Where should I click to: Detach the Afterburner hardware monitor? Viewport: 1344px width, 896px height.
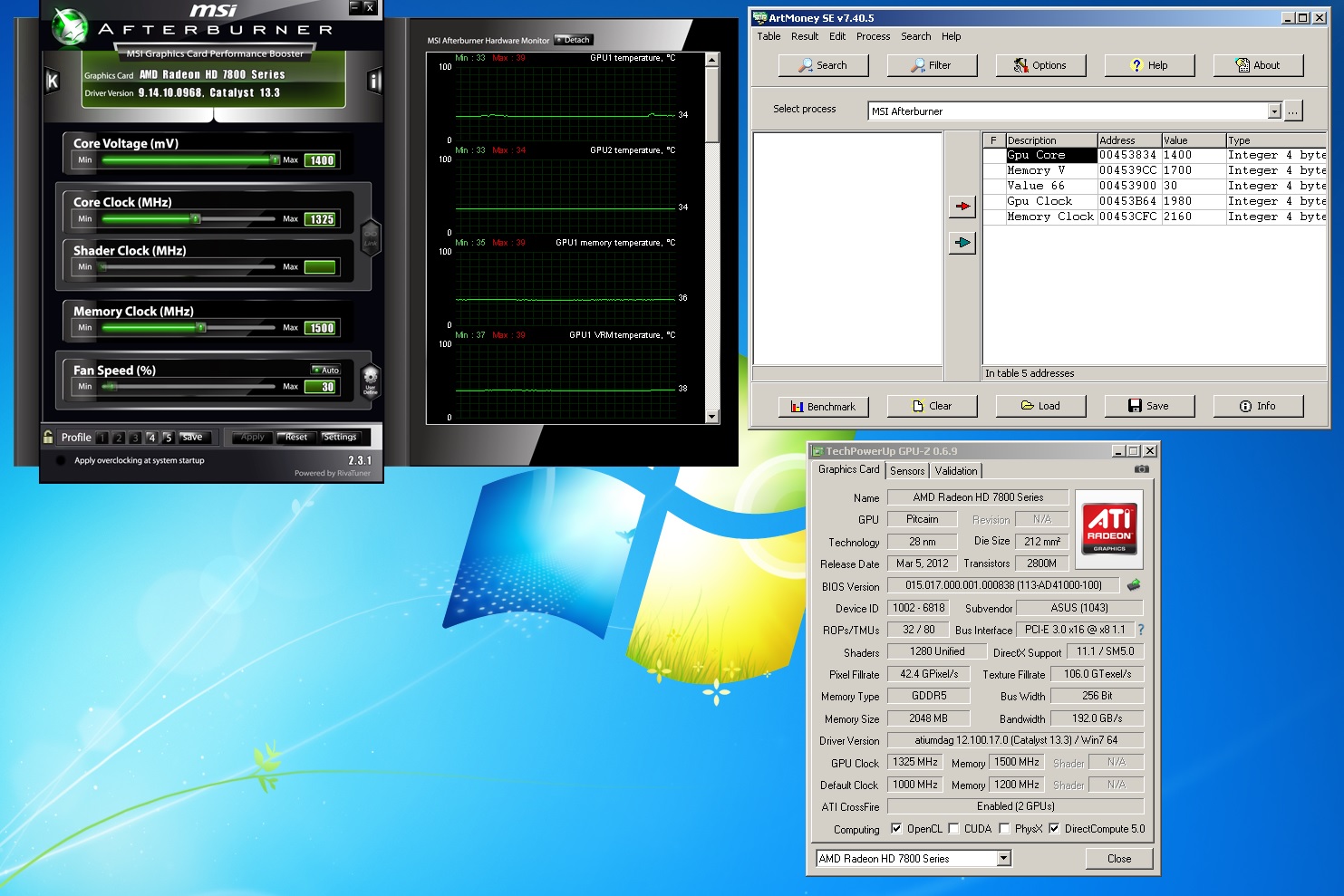tap(574, 40)
